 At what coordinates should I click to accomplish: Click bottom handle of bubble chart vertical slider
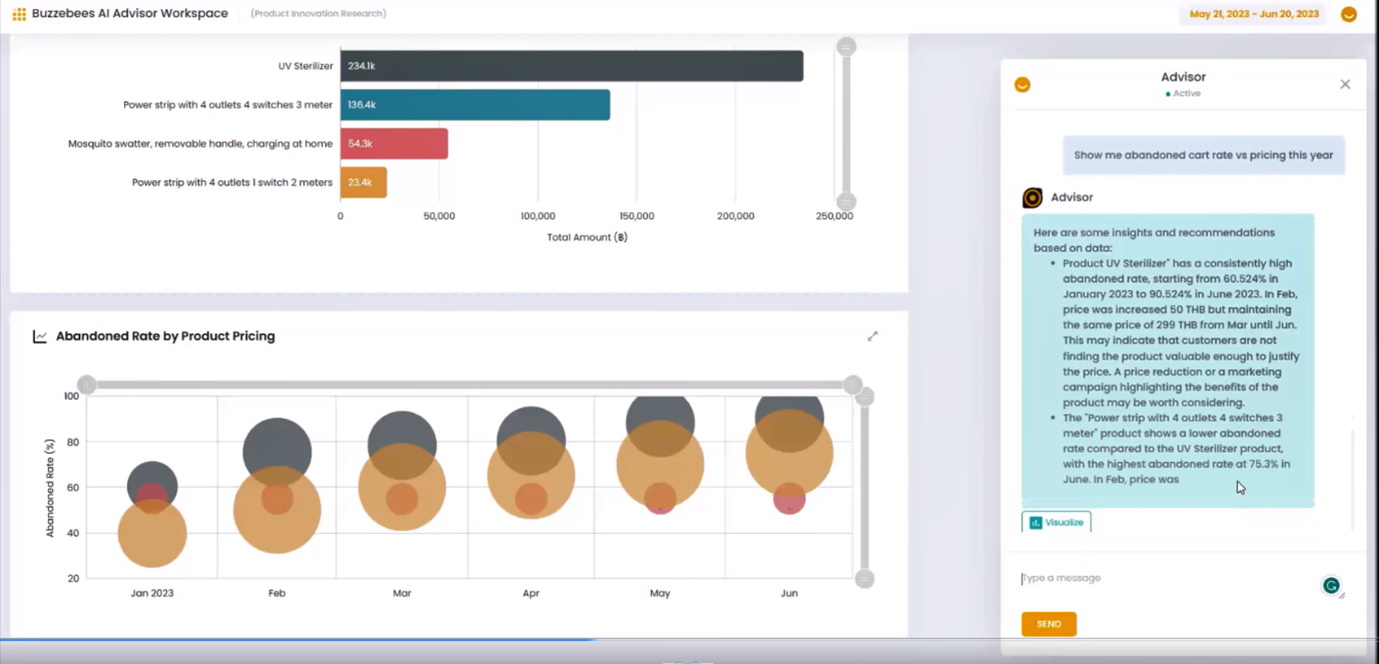(x=865, y=579)
